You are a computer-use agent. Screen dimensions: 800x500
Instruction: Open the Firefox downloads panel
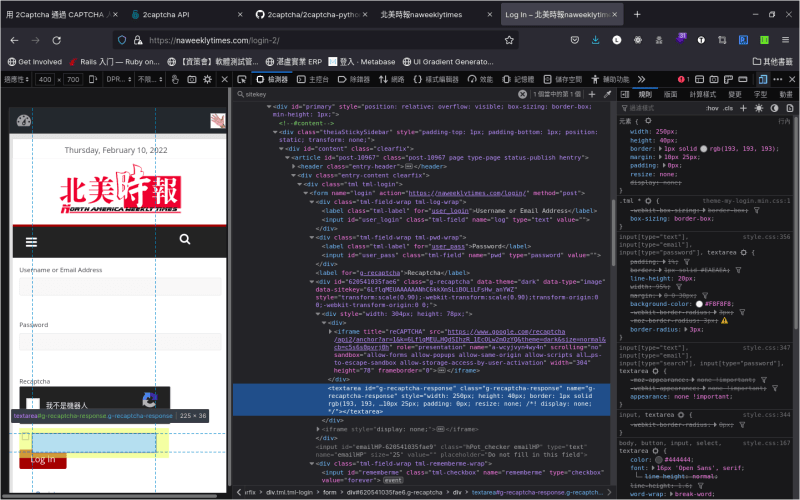[x=595, y=40]
